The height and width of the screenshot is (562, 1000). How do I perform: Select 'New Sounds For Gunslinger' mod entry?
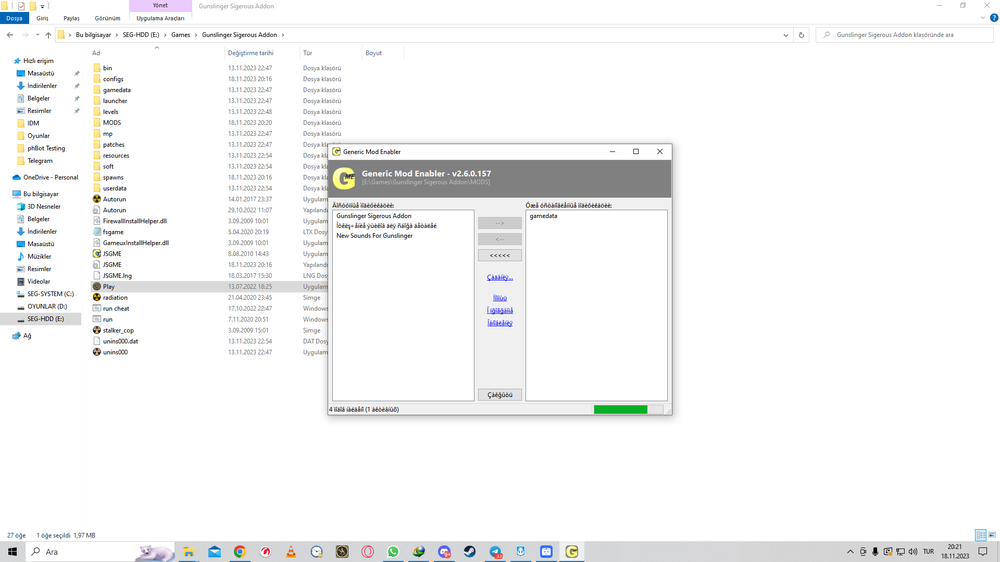(374, 236)
